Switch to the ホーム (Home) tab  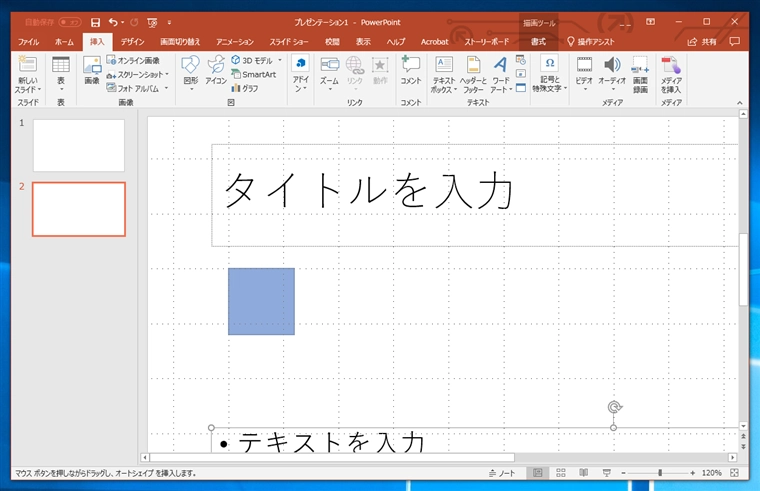pyautogui.click(x=64, y=42)
